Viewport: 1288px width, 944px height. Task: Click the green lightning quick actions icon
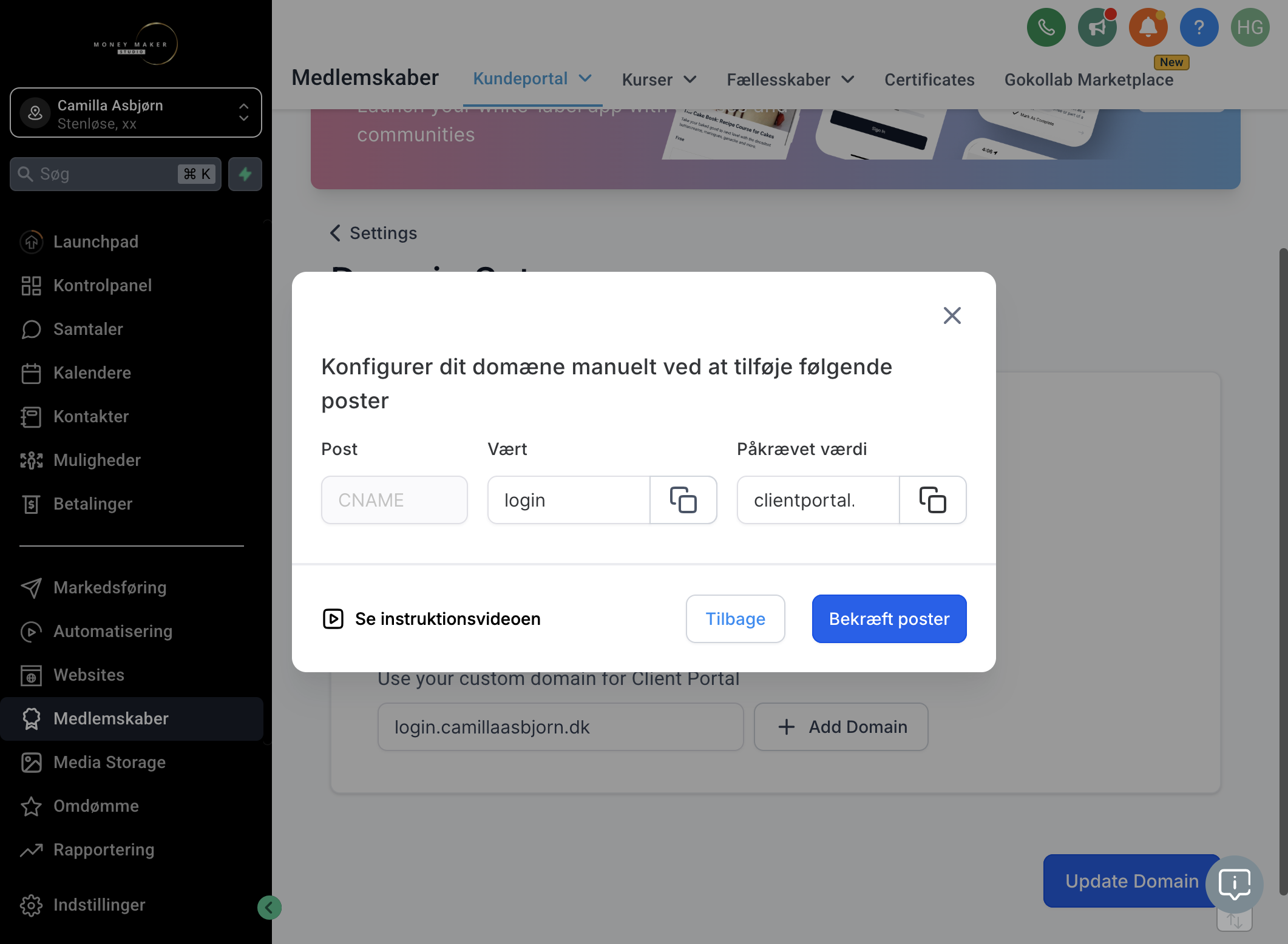[245, 174]
